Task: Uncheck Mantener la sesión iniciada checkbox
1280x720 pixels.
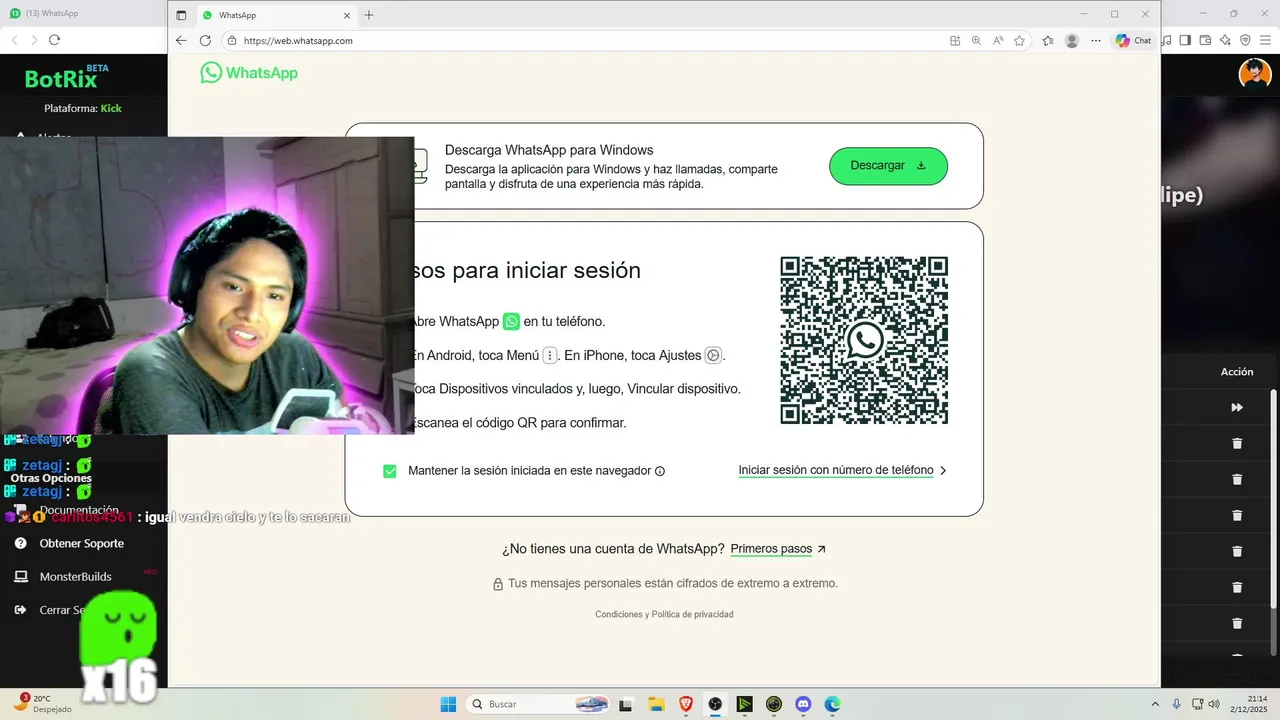Action: [x=390, y=471]
